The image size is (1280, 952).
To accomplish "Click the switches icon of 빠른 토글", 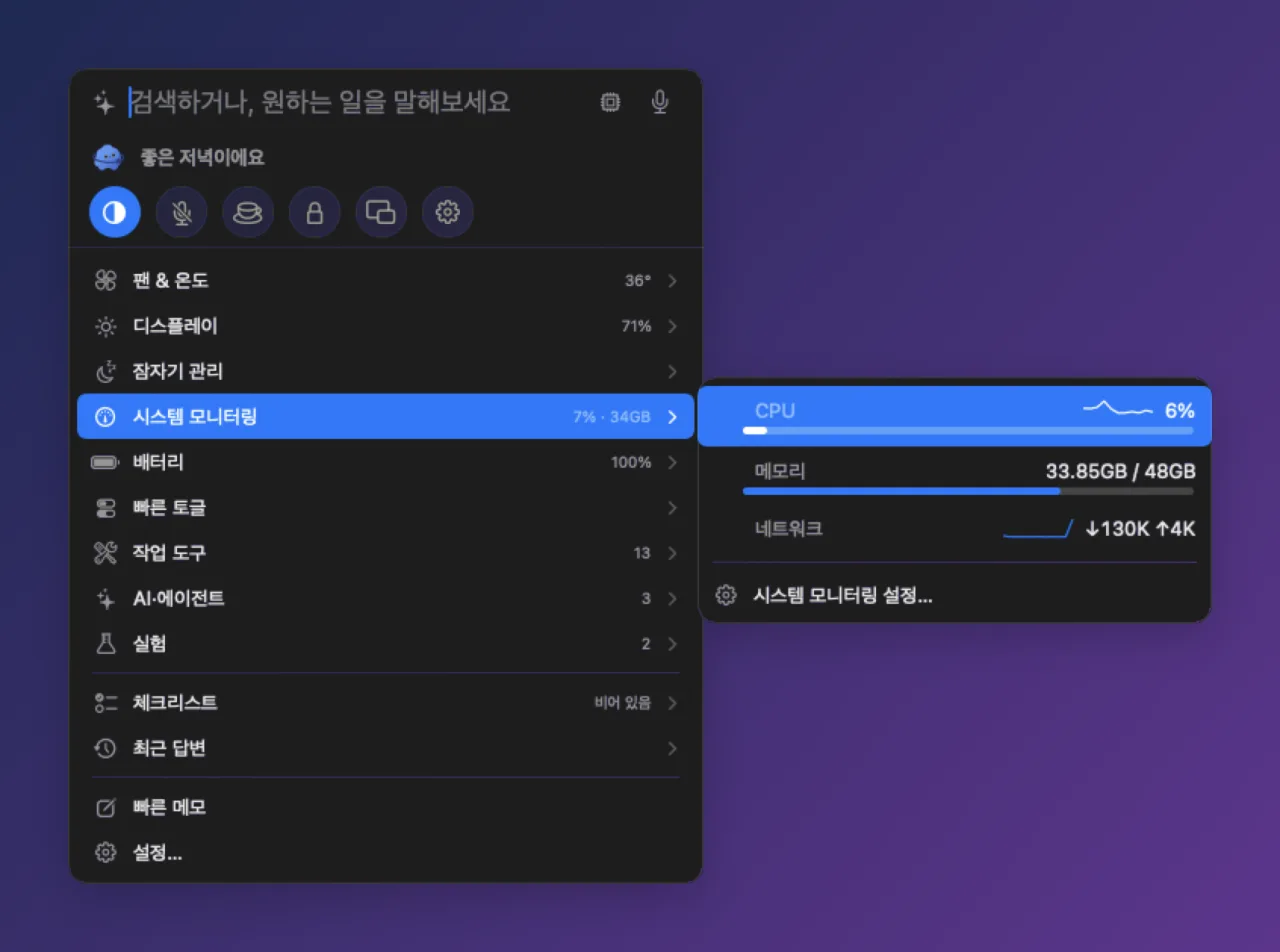I will 106,508.
